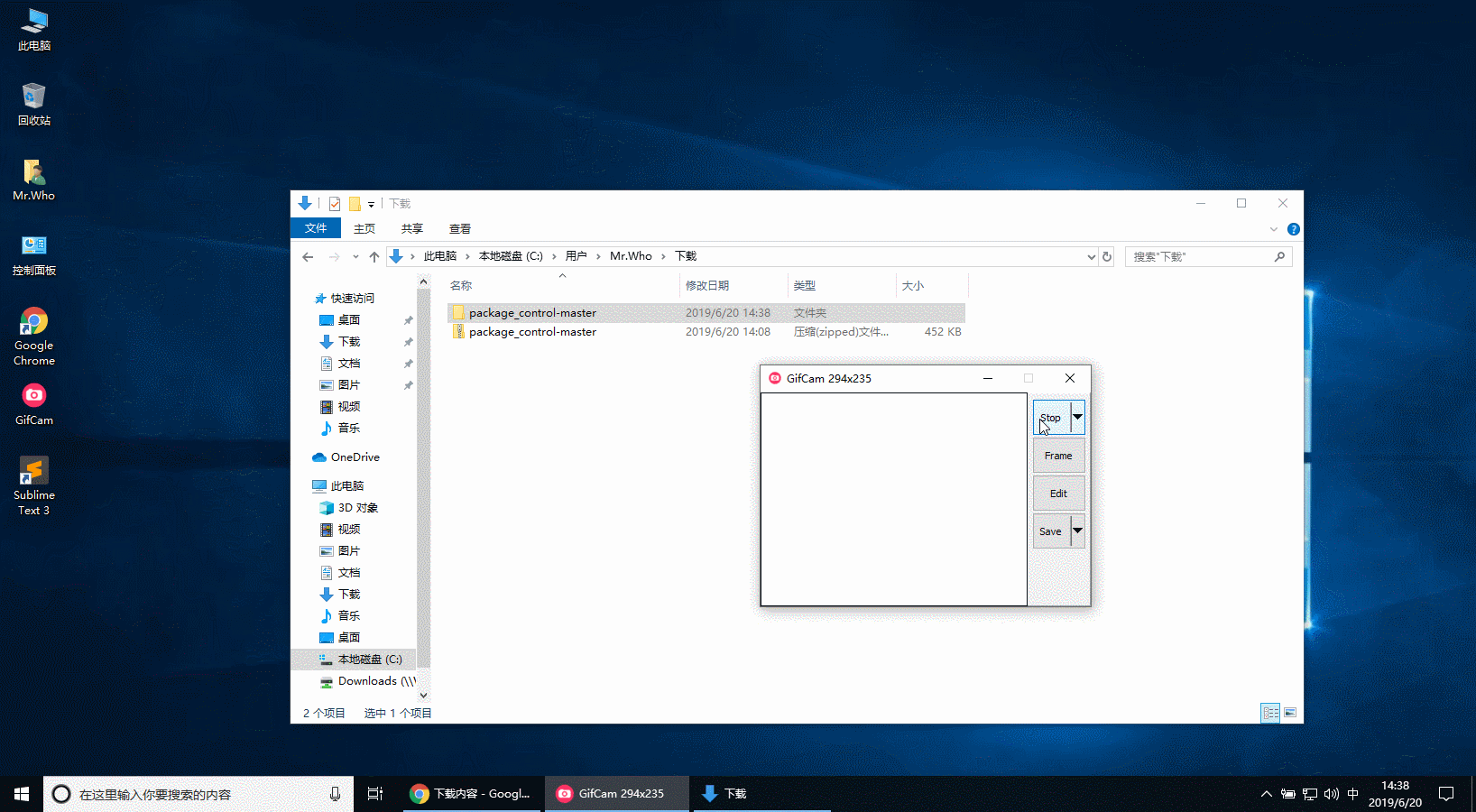Click the New folder icon in Explorer's title bar
The height and width of the screenshot is (812, 1476).
coord(355,204)
